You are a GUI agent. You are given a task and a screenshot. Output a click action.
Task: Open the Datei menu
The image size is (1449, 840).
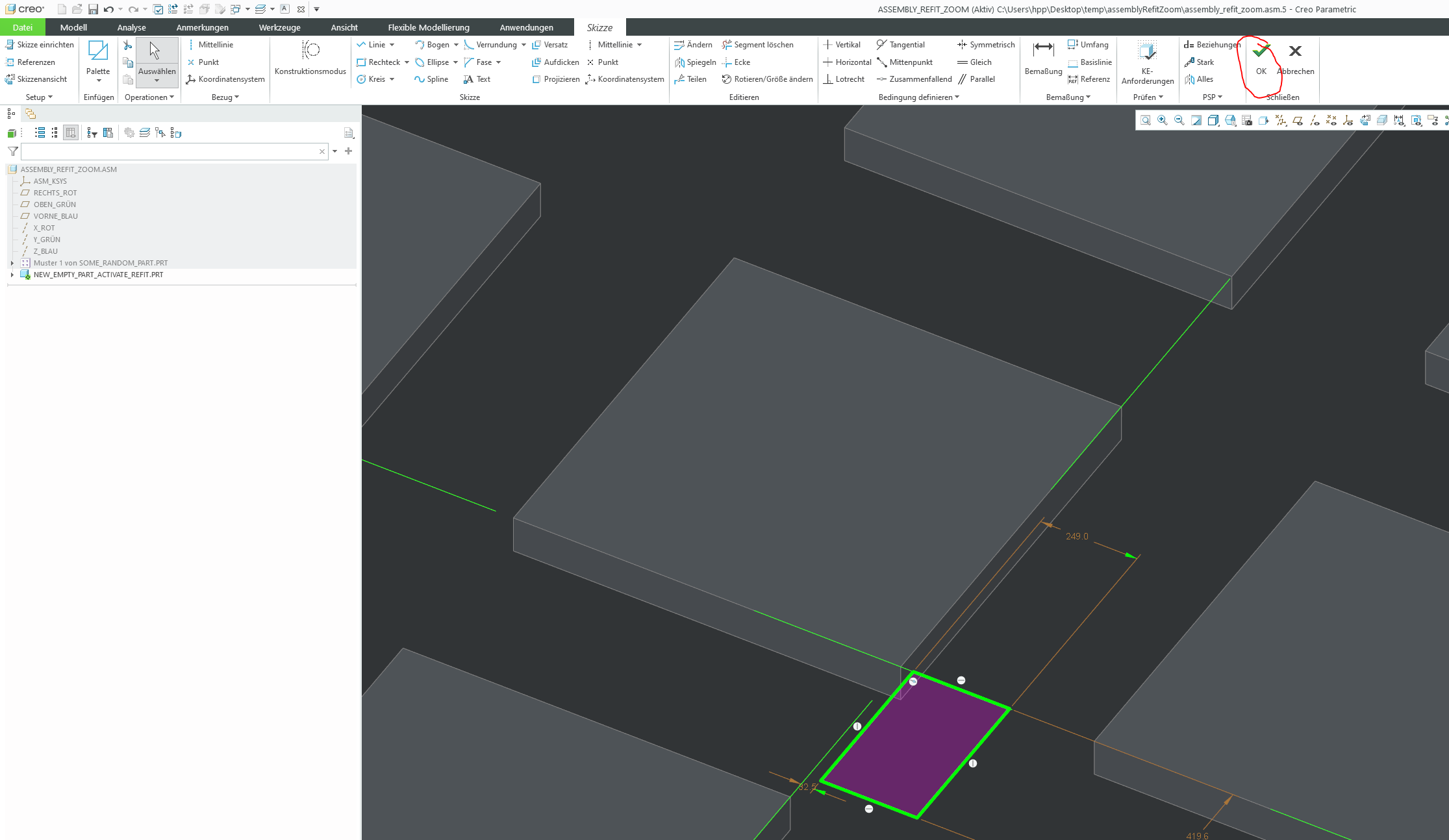[22, 27]
